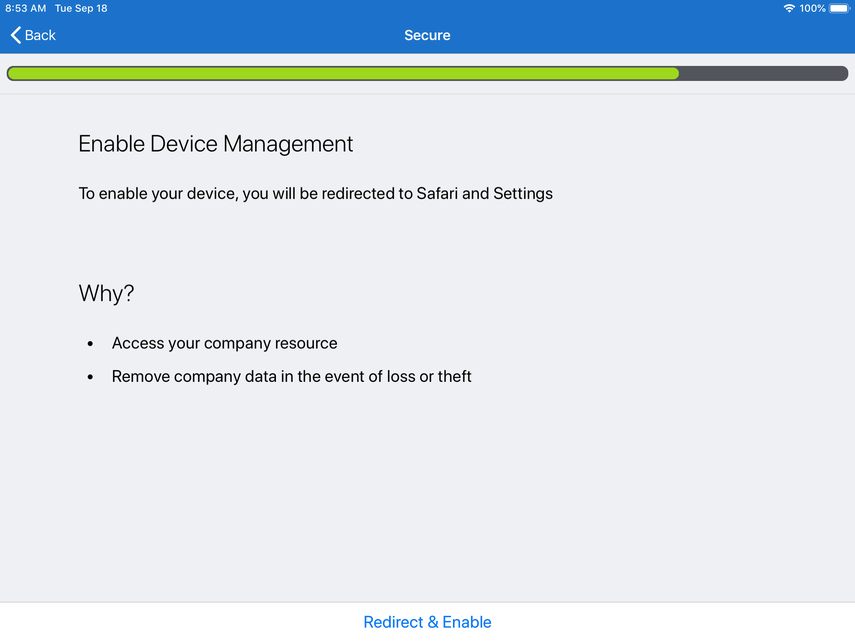Click 'Remove company data' list item
This screenshot has width=855, height=641.
291,377
